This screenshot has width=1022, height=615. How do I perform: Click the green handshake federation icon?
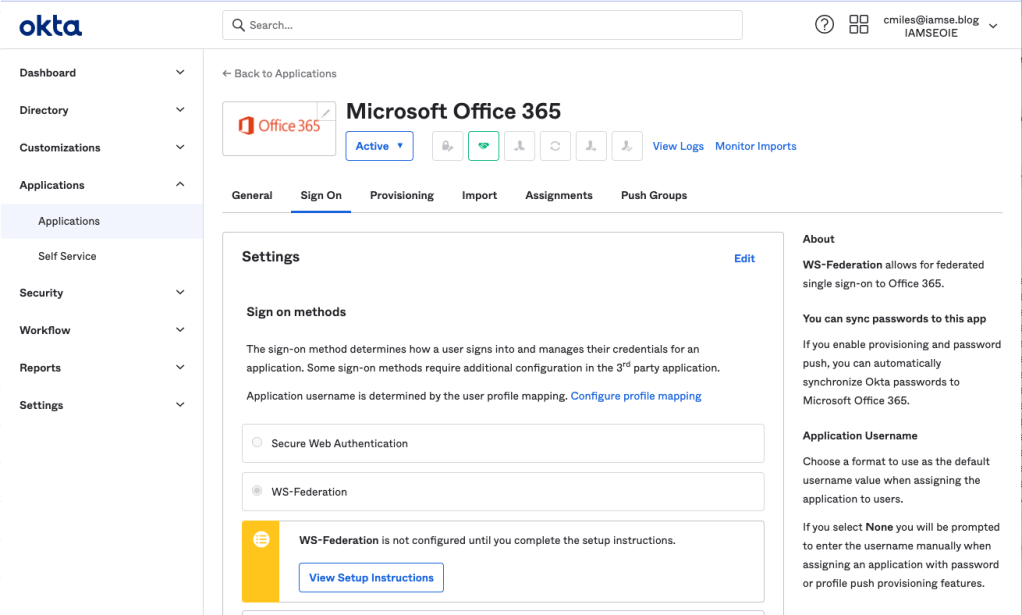[x=483, y=146]
